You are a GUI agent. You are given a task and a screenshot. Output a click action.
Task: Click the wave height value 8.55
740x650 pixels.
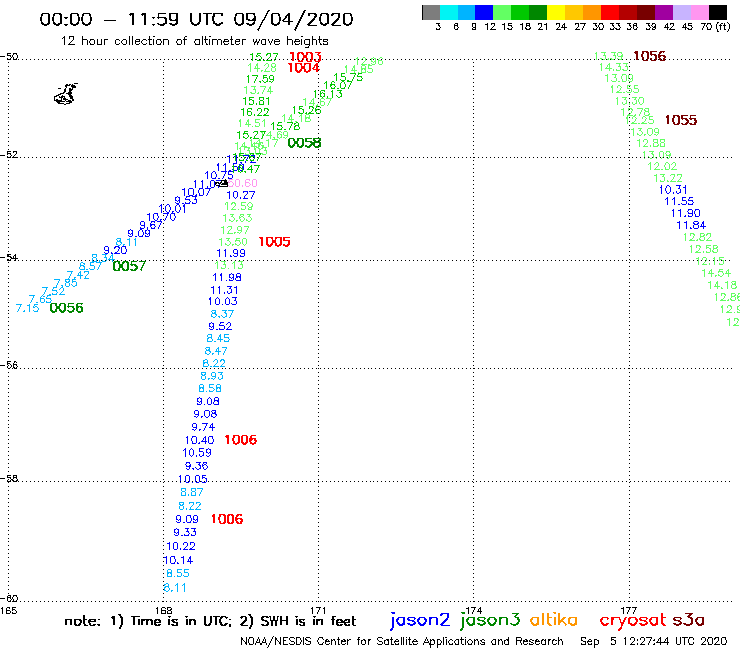(177, 574)
